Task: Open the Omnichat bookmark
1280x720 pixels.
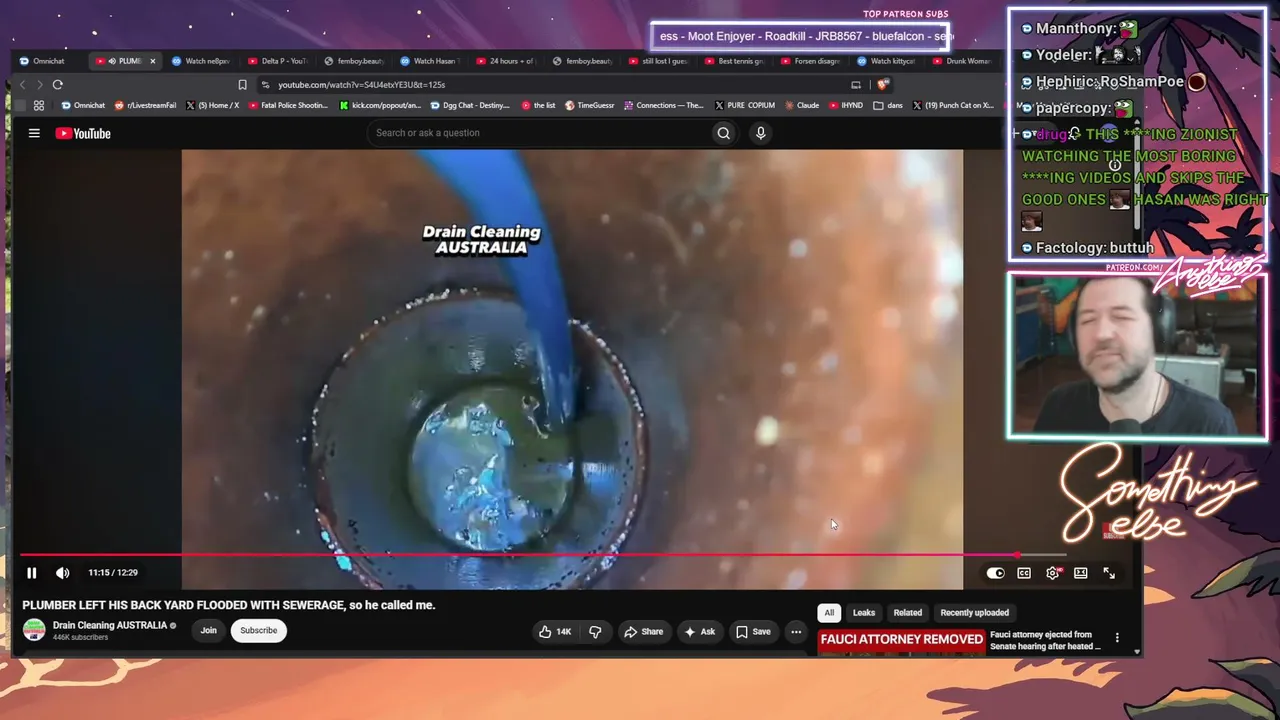Action: pos(83,105)
